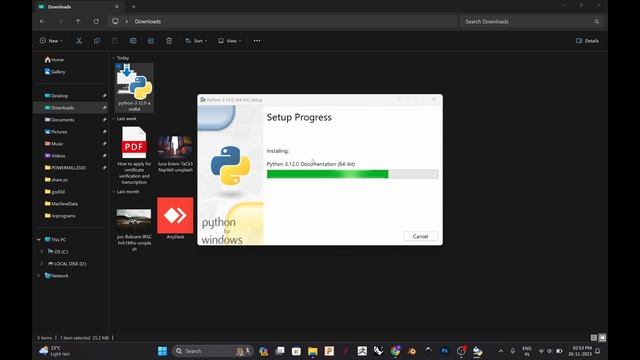The width and height of the screenshot is (640, 360).
Task: Switch to details list view icon
Action: pos(594,338)
